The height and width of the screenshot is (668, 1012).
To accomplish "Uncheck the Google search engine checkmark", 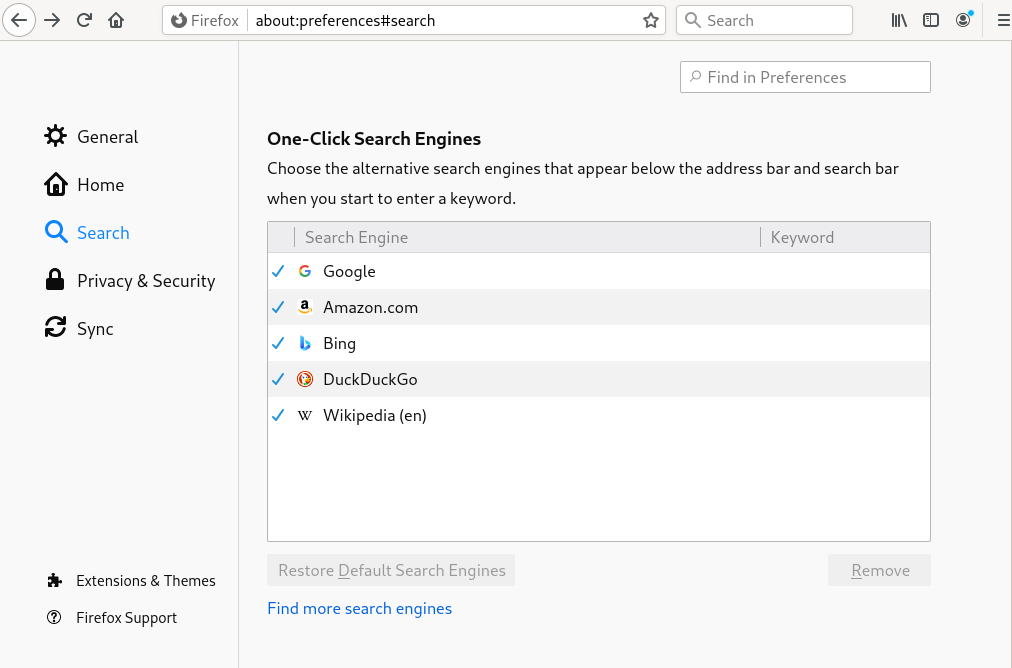I will click(x=278, y=272).
